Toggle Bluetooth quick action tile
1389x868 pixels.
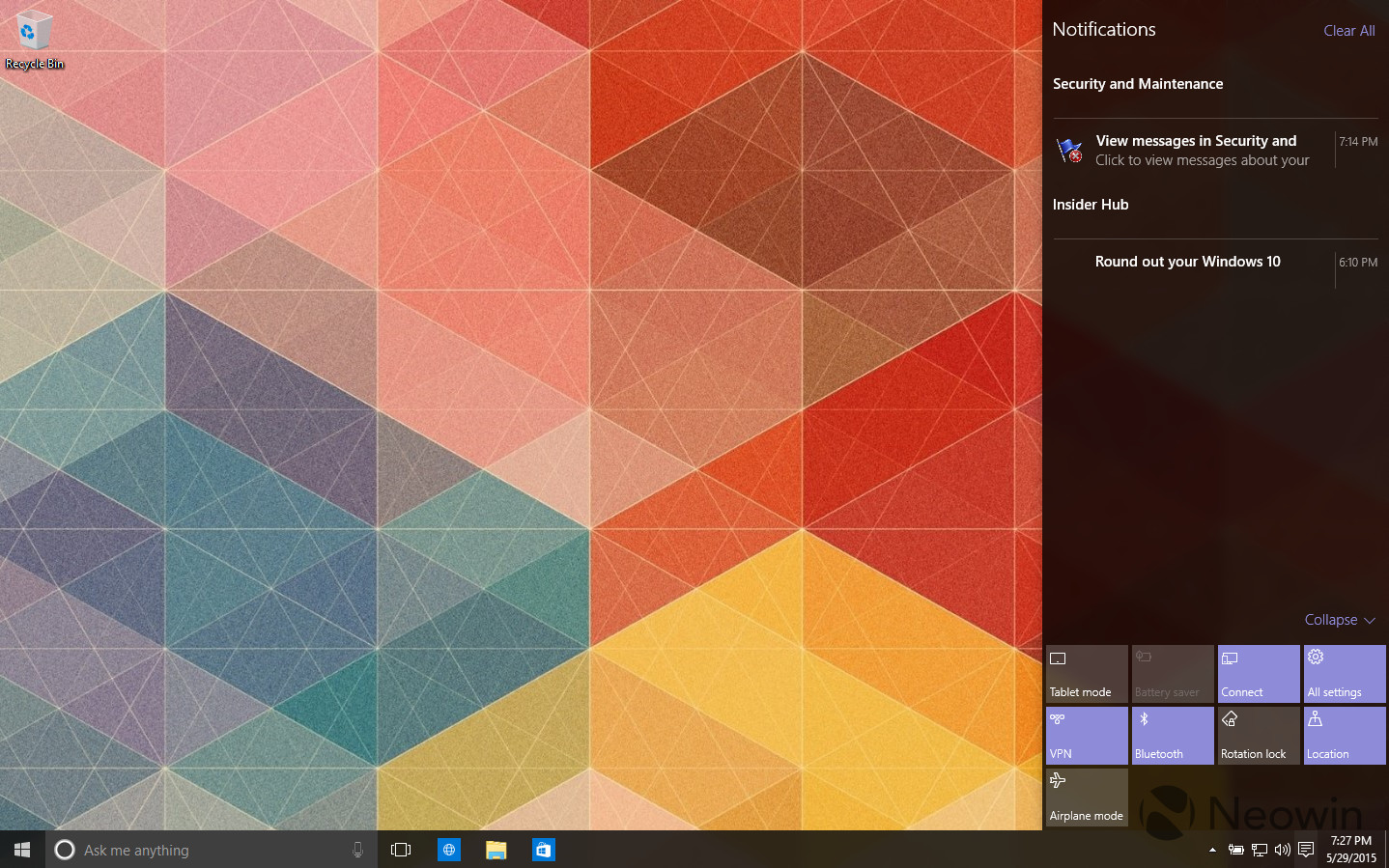pos(1173,736)
